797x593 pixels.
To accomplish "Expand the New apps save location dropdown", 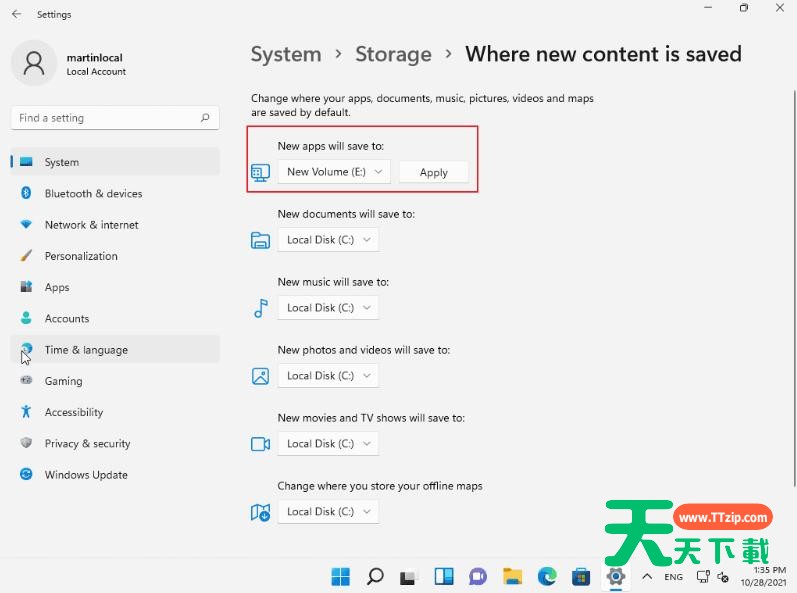I will pyautogui.click(x=334, y=172).
